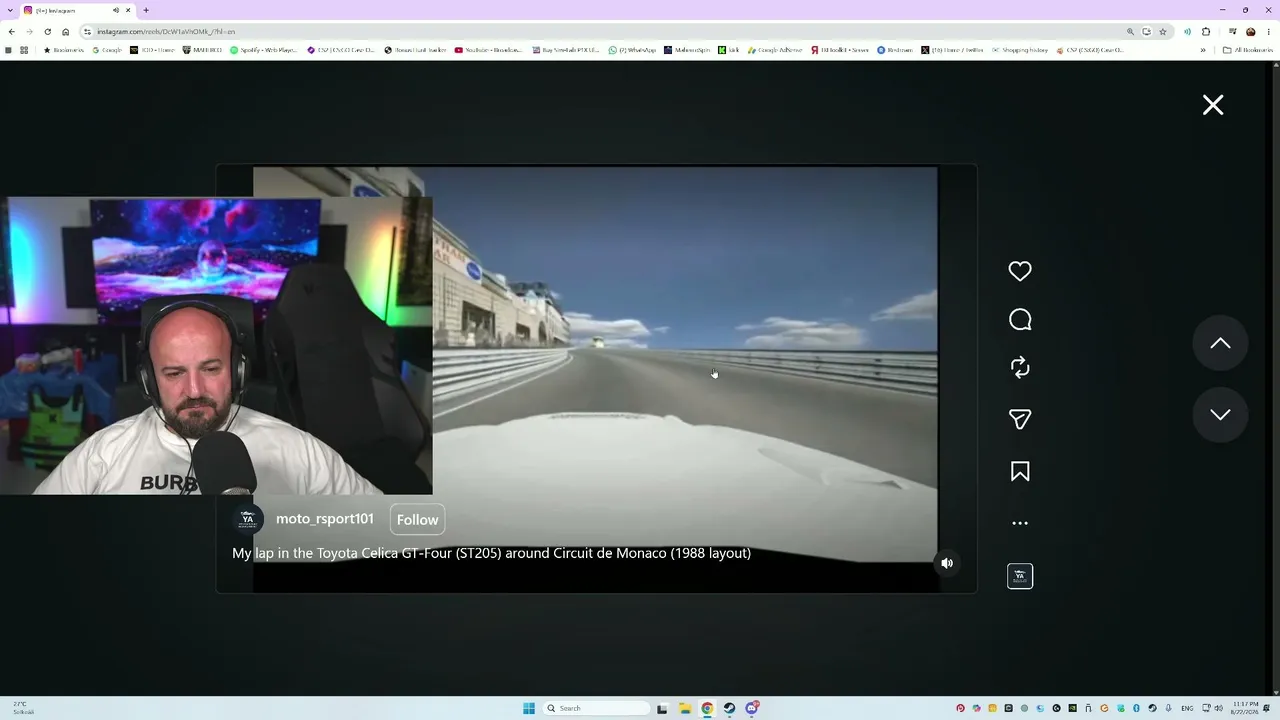The width and height of the screenshot is (1280, 720).
Task: Open the audio thumbnail below the three dots
Action: coord(1020,576)
